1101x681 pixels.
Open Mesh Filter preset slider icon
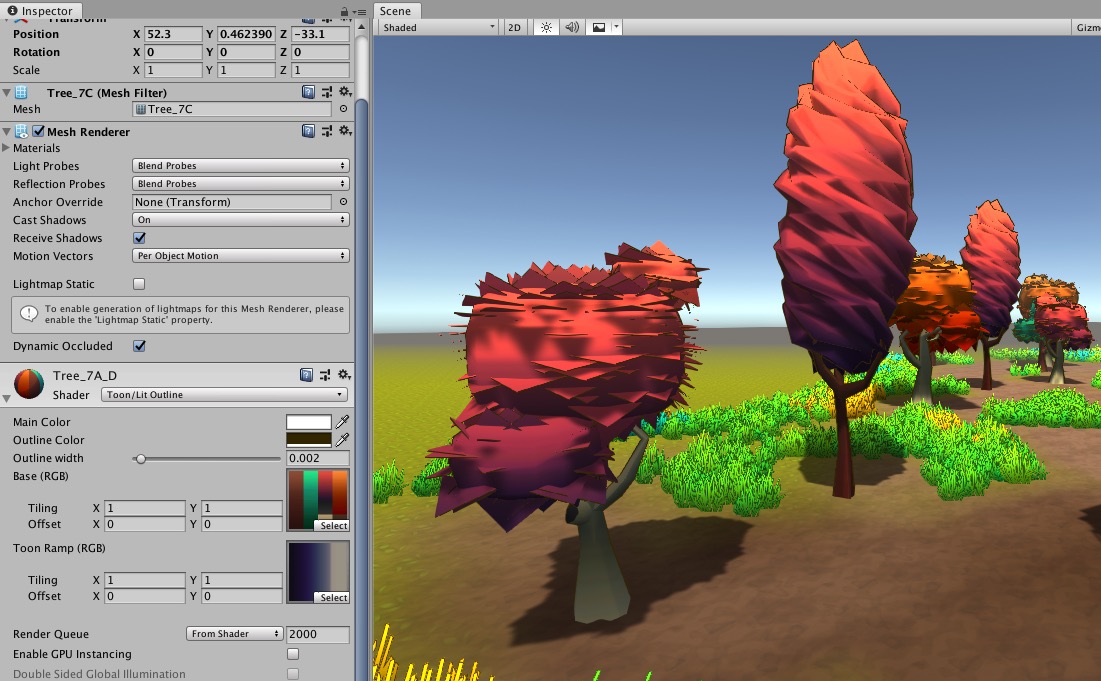(327, 92)
